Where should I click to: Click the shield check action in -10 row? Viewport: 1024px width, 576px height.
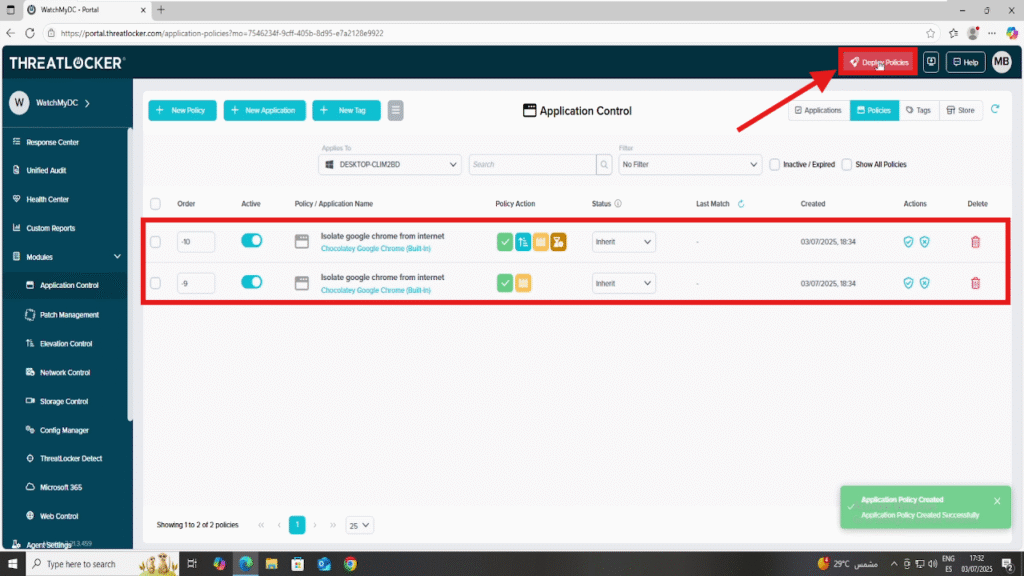(x=908, y=242)
